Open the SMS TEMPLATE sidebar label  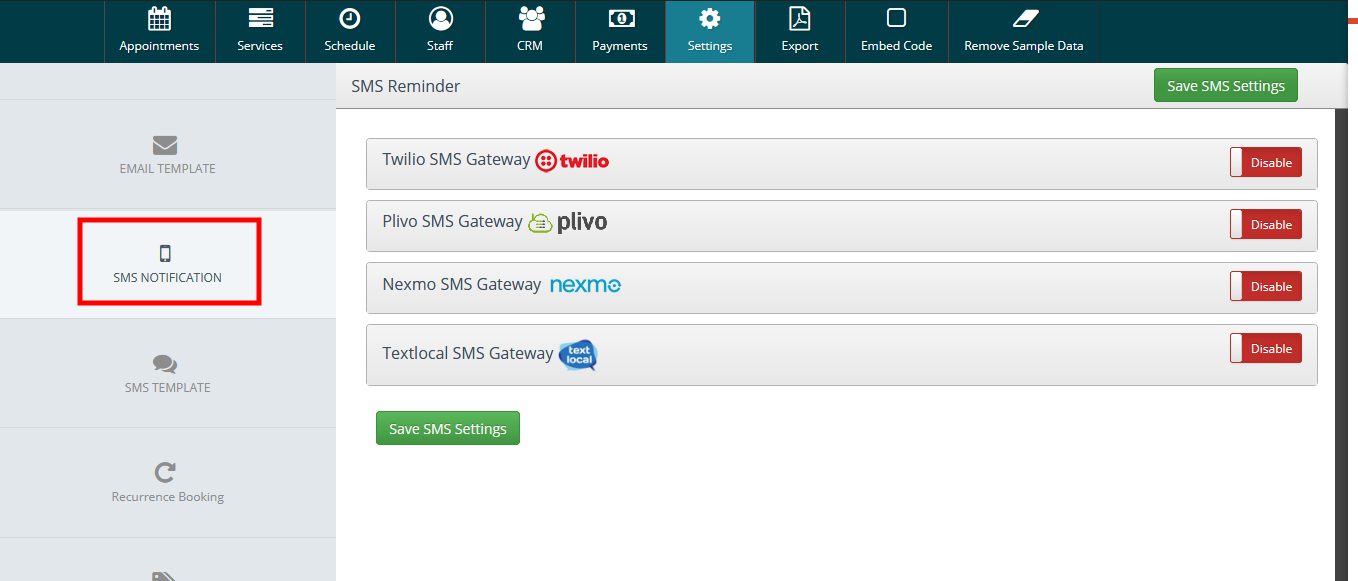tap(167, 388)
